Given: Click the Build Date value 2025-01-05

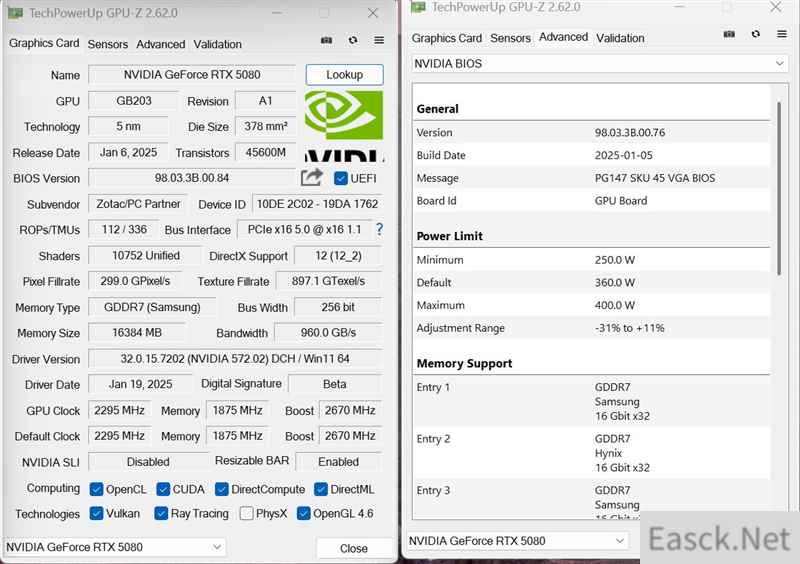Looking at the screenshot, I should tap(623, 155).
